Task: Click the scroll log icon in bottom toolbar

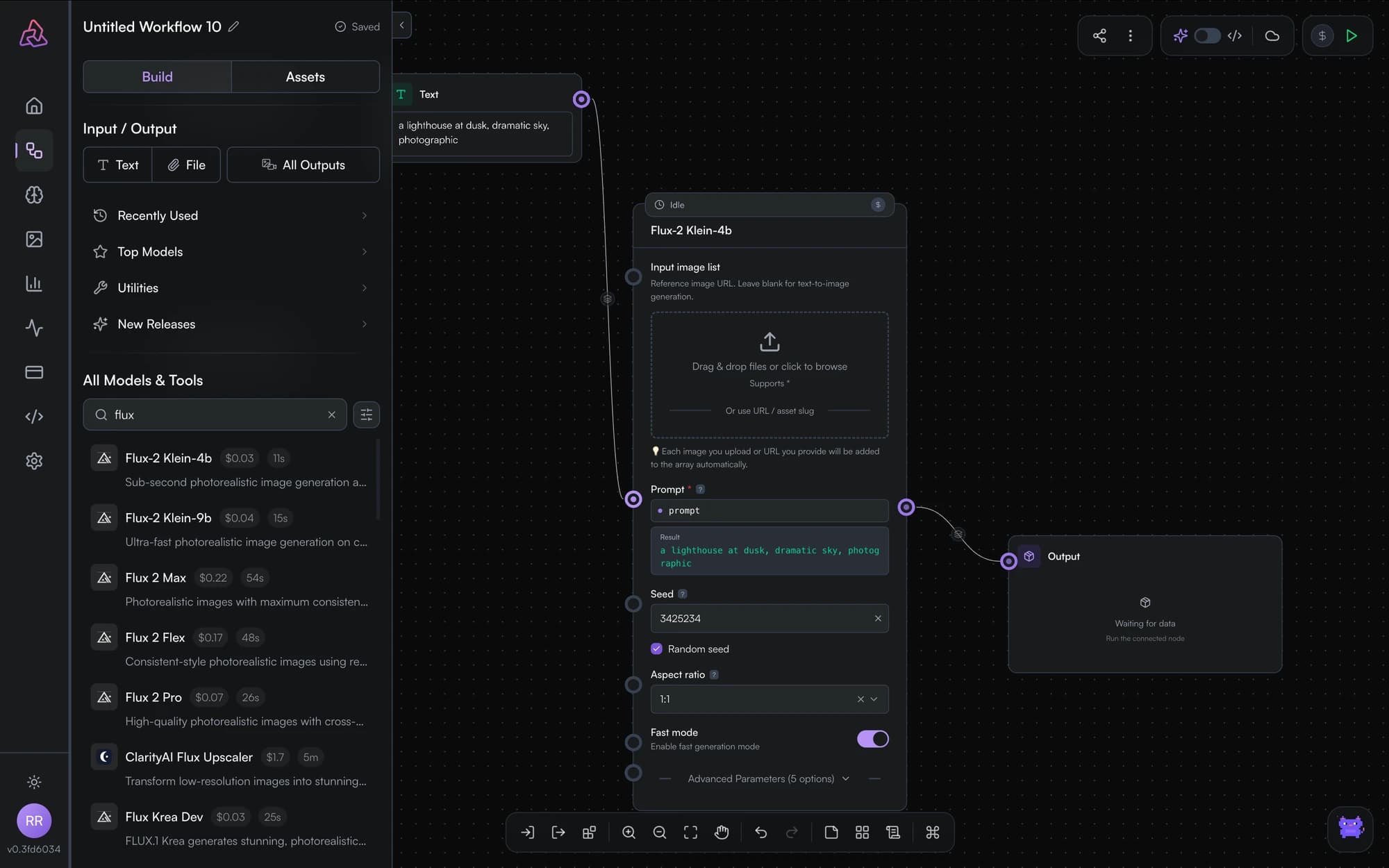Action: click(893, 832)
